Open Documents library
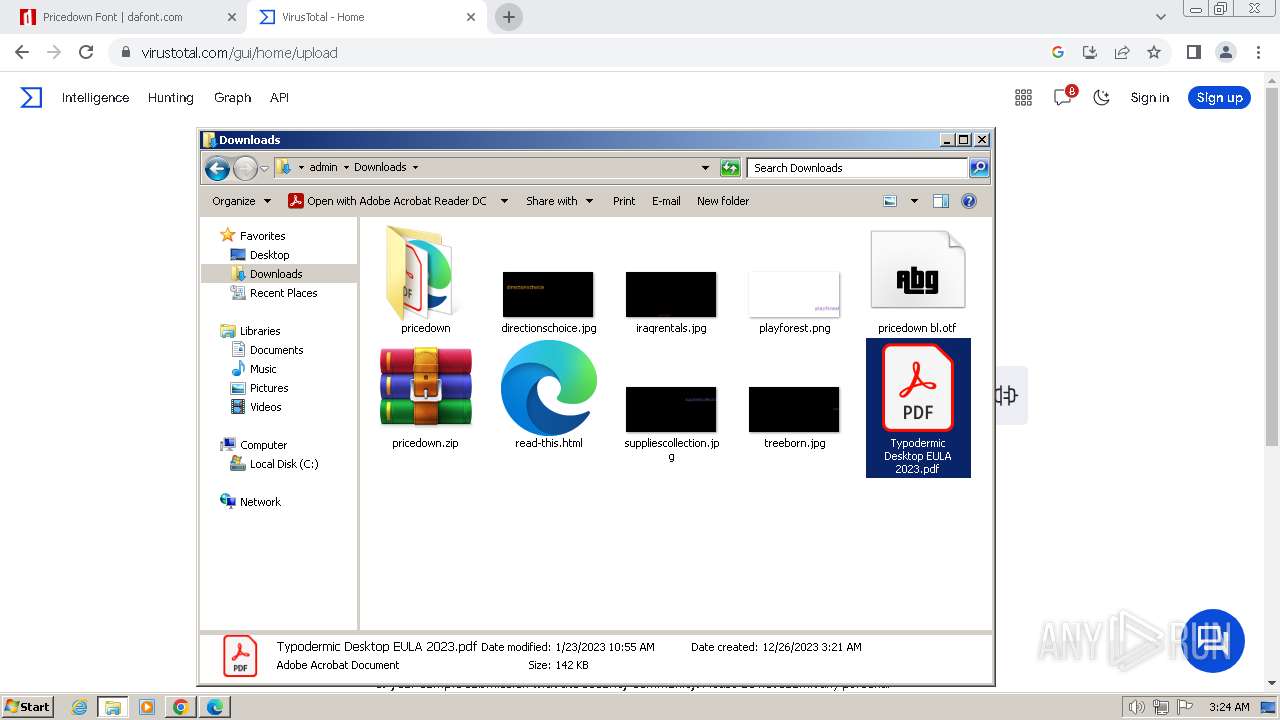 [x=267, y=350]
